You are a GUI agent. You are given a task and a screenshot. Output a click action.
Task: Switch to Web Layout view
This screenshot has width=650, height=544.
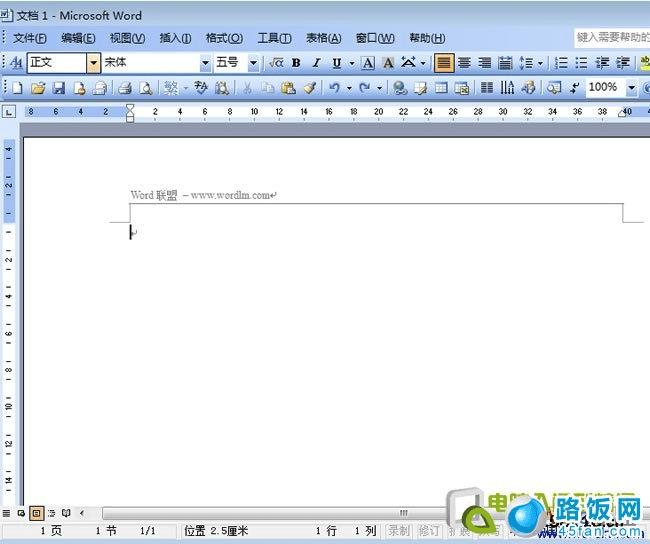tap(21, 513)
